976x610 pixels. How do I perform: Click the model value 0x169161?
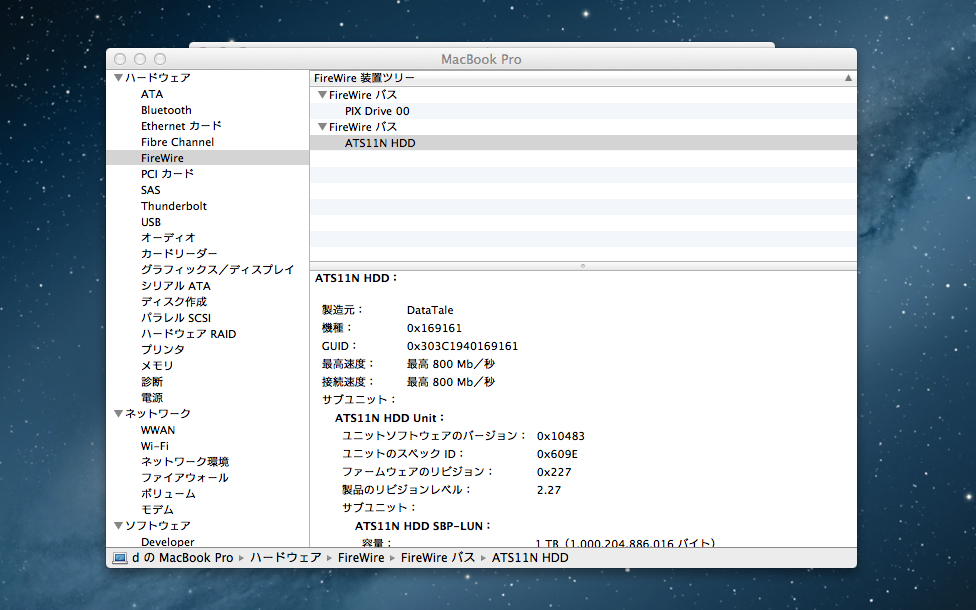pos(434,328)
